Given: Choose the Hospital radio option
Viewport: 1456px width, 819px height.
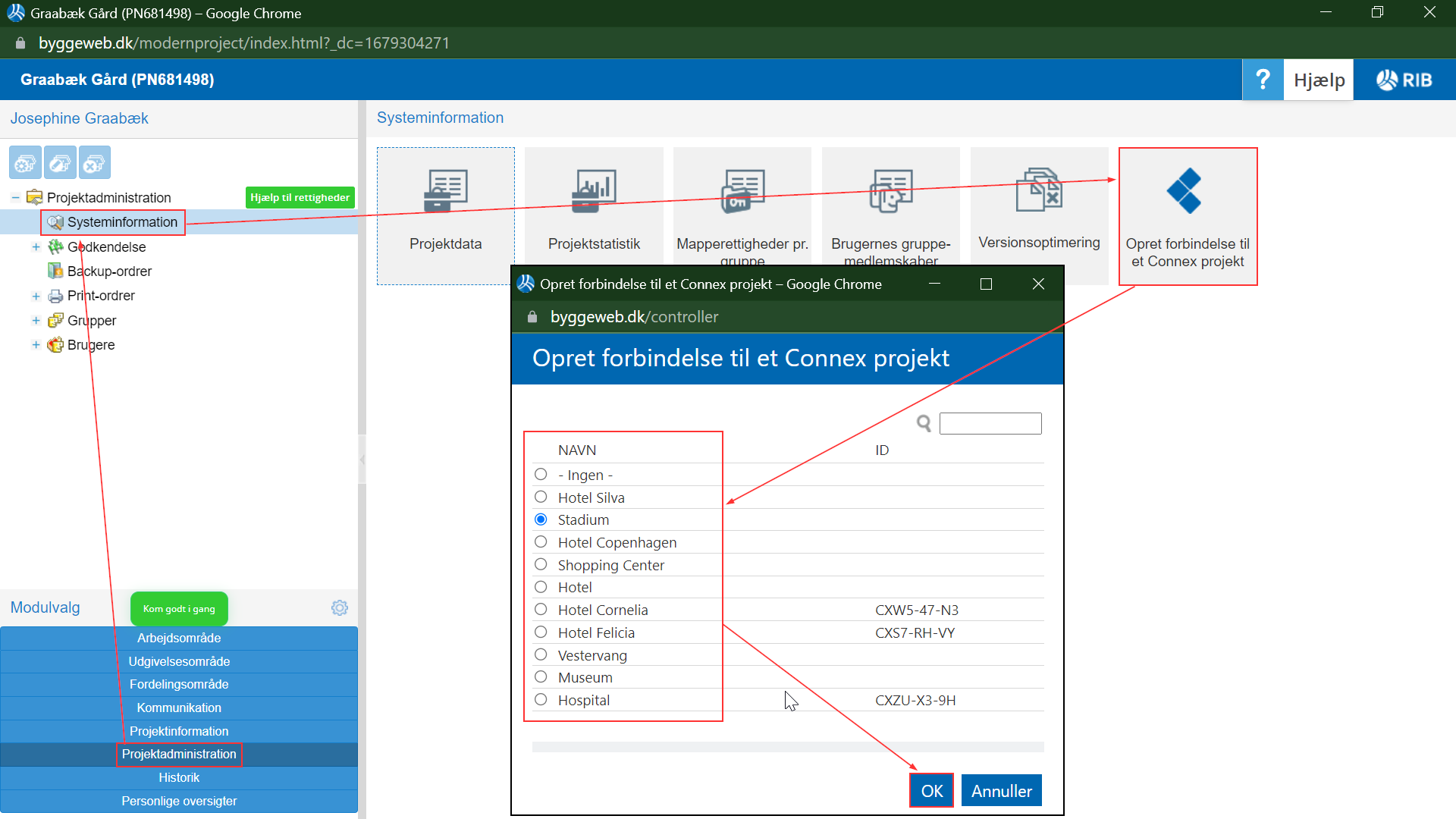Looking at the screenshot, I should coord(541,700).
